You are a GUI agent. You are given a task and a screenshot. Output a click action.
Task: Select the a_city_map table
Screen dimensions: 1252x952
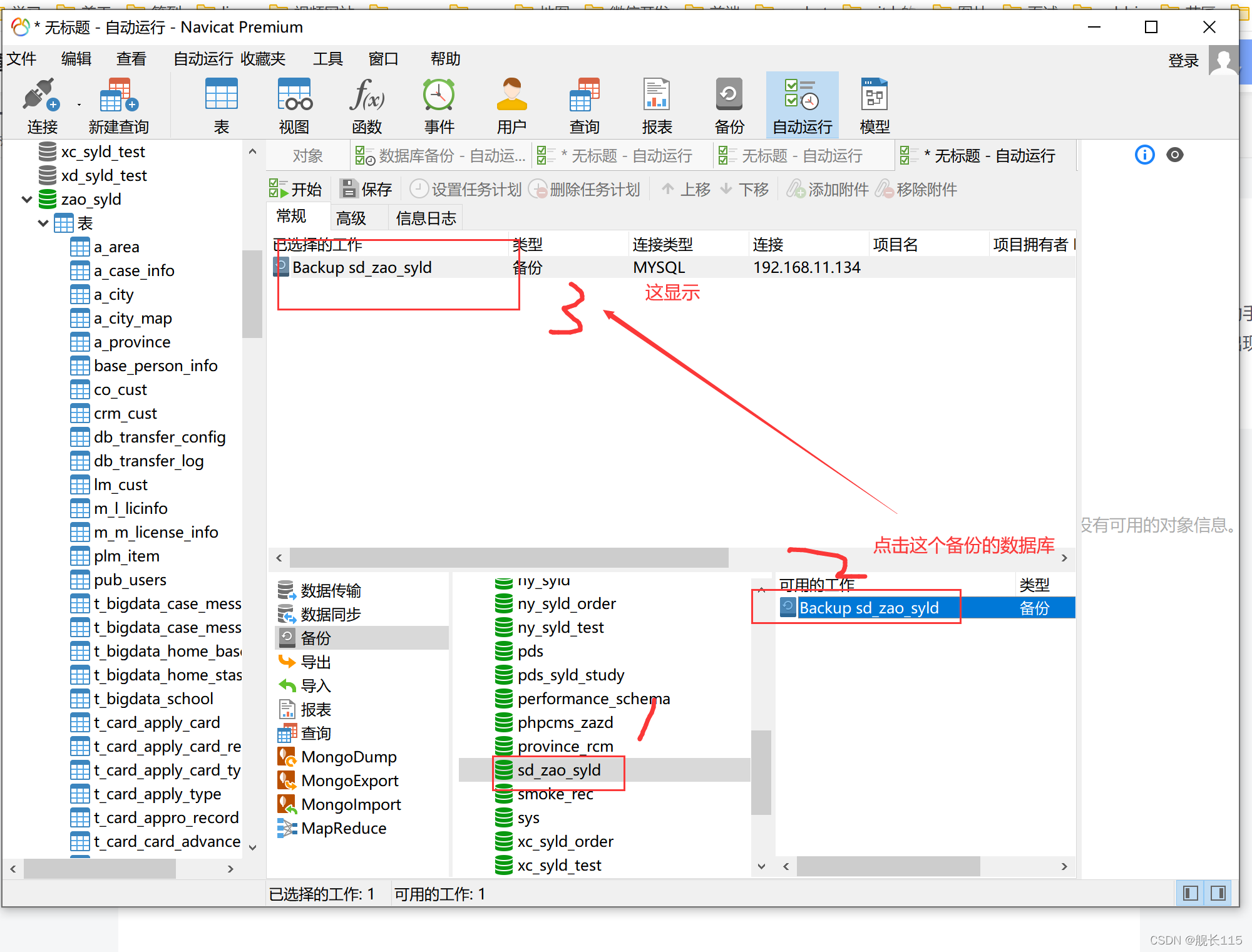(132, 318)
